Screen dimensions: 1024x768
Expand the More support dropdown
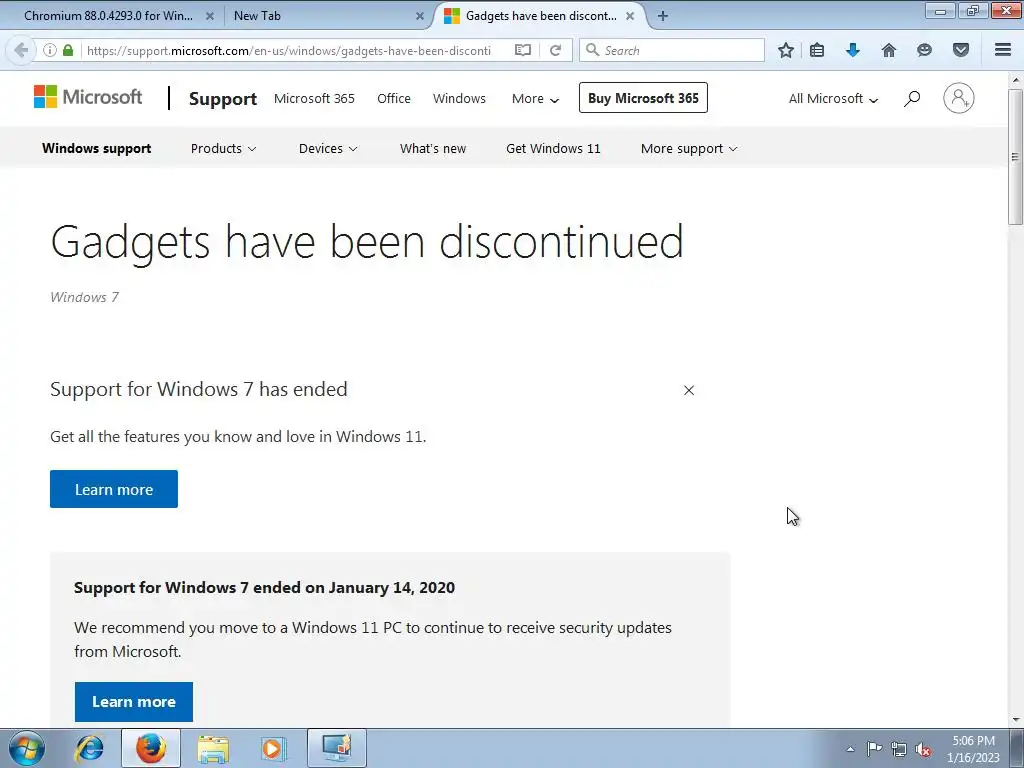689,149
